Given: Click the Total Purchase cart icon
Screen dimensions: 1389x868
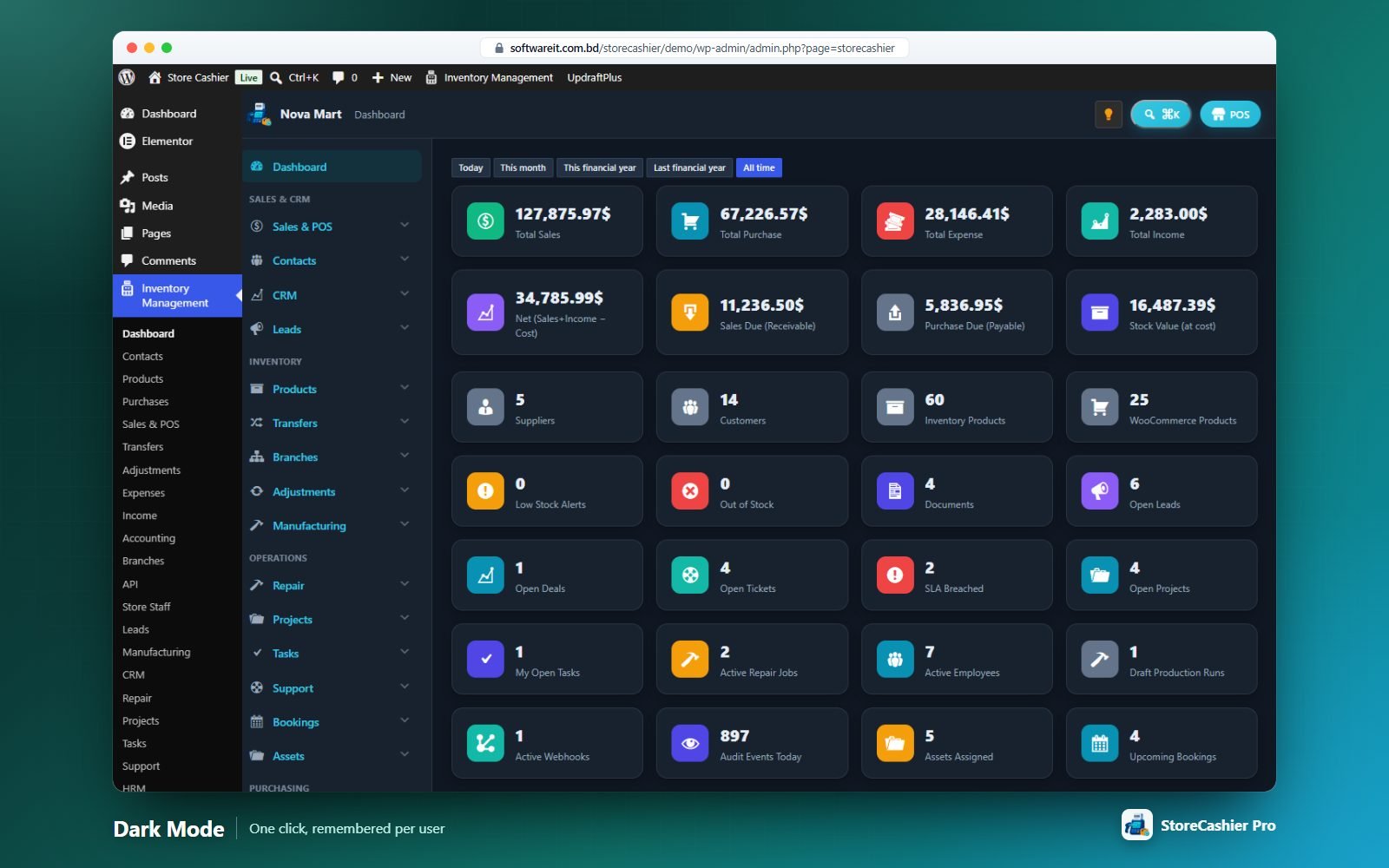Looking at the screenshot, I should click(x=690, y=221).
